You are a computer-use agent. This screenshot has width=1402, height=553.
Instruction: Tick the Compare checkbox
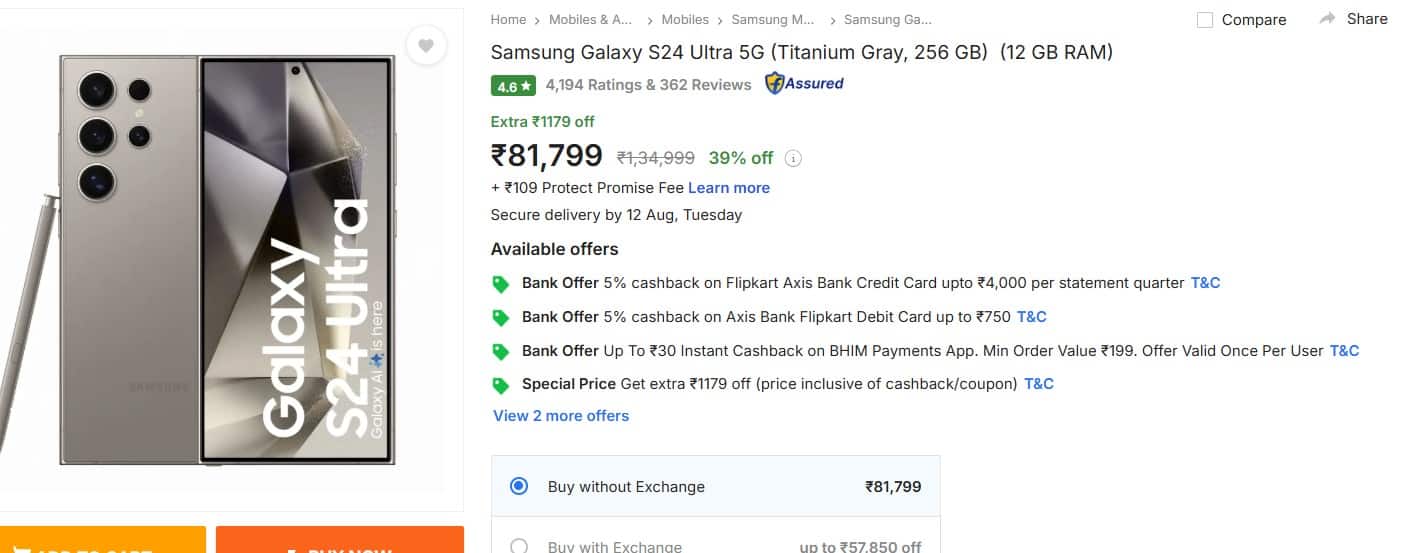click(1205, 20)
